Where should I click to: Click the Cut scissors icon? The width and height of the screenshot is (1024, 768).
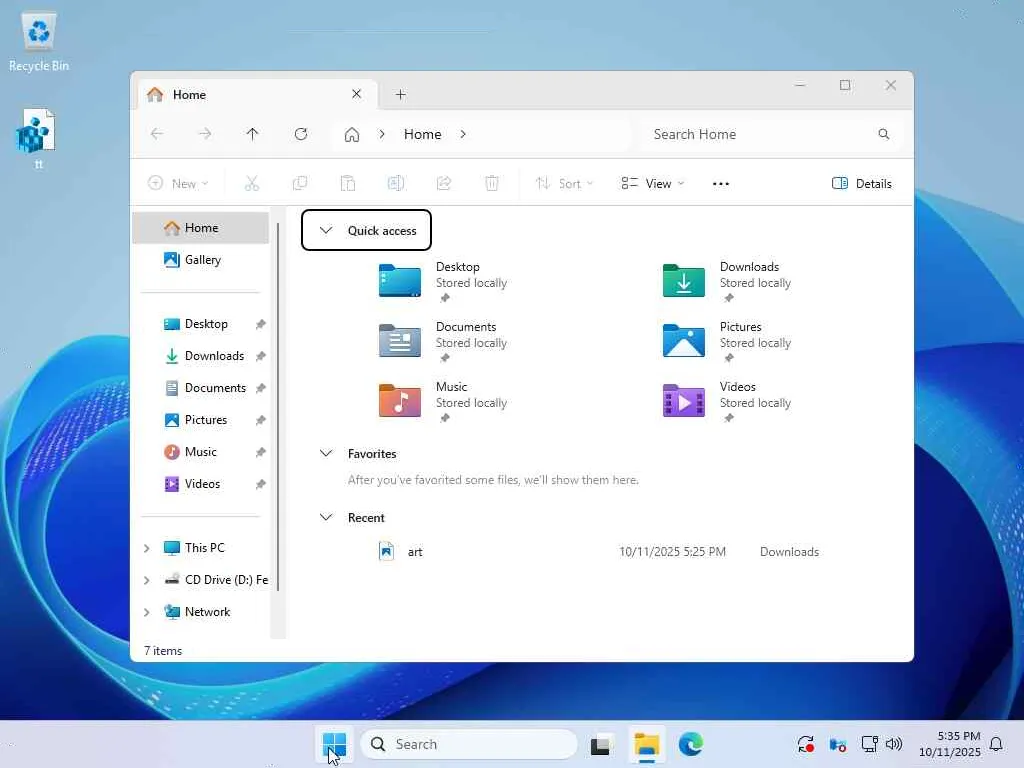pyautogui.click(x=252, y=184)
